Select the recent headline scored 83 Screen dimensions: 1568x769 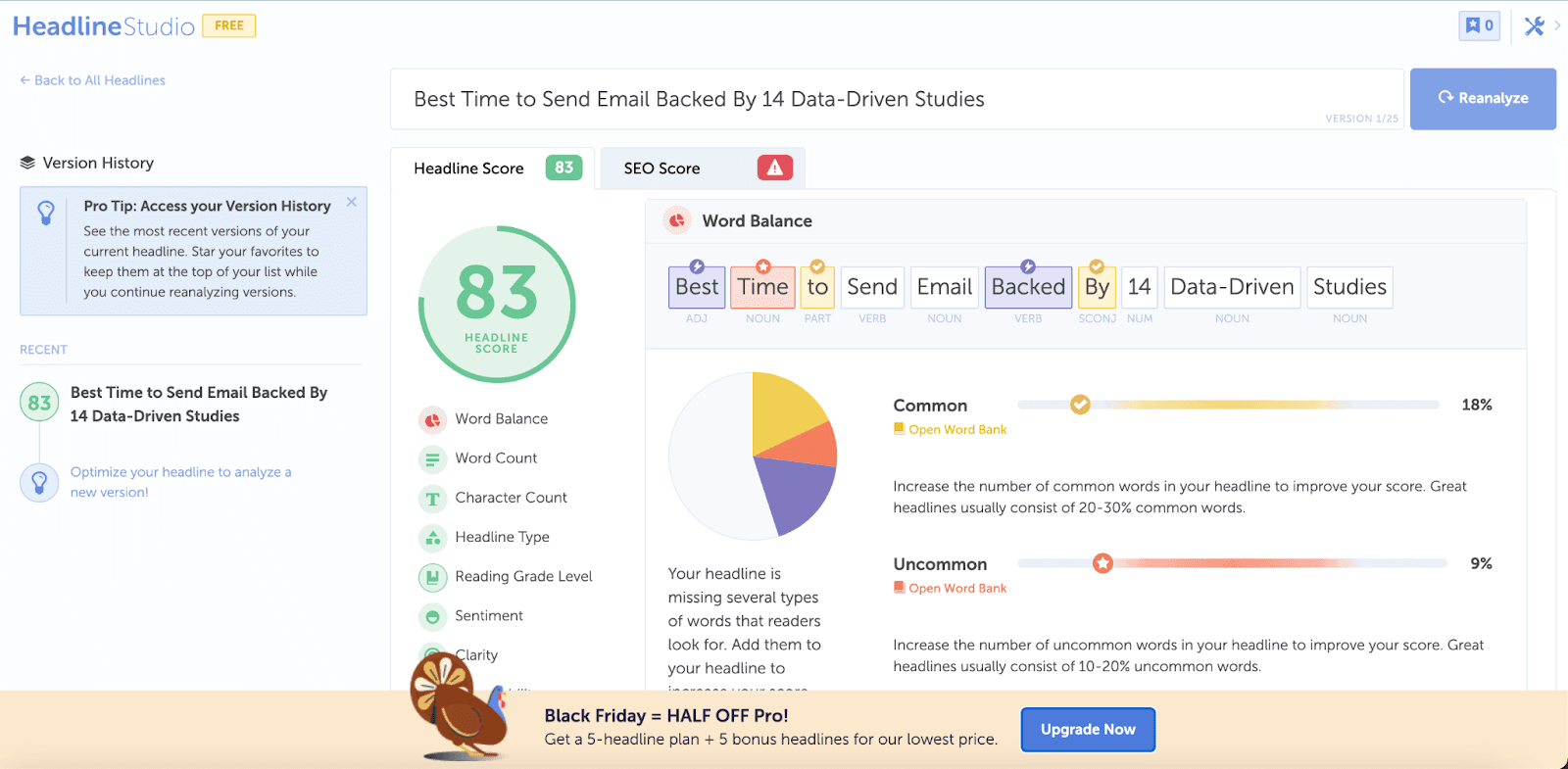tap(199, 404)
